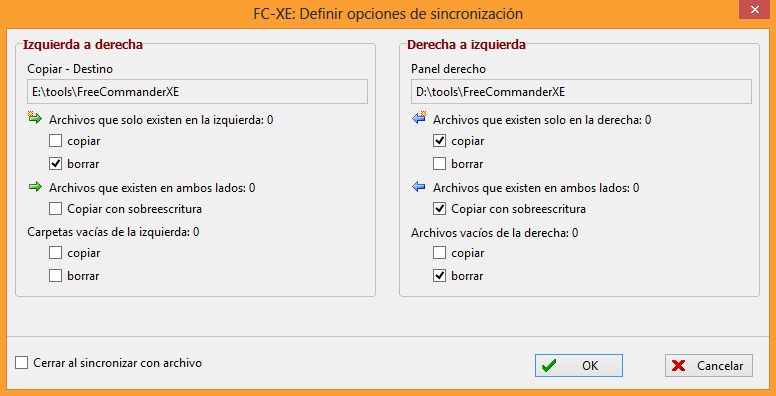Screen dimensions: 776x396
Task: Click the Copiar - Destino path field
Action: point(197,92)
